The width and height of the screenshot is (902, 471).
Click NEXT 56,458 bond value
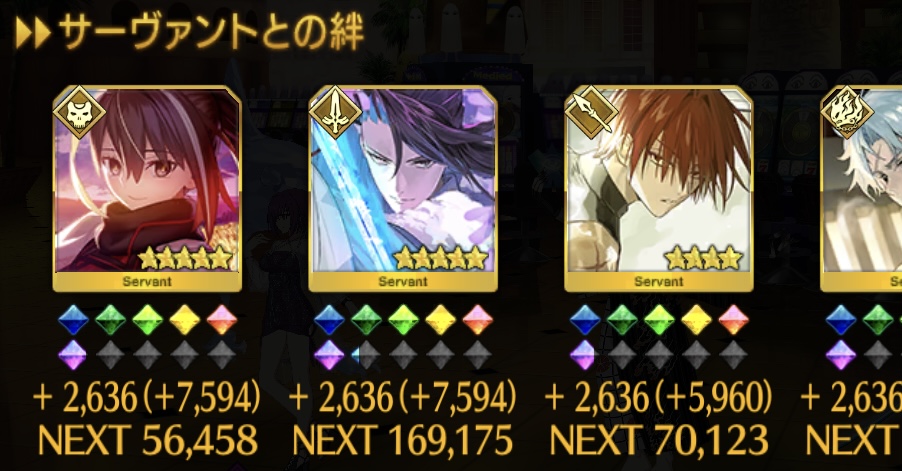coord(147,441)
